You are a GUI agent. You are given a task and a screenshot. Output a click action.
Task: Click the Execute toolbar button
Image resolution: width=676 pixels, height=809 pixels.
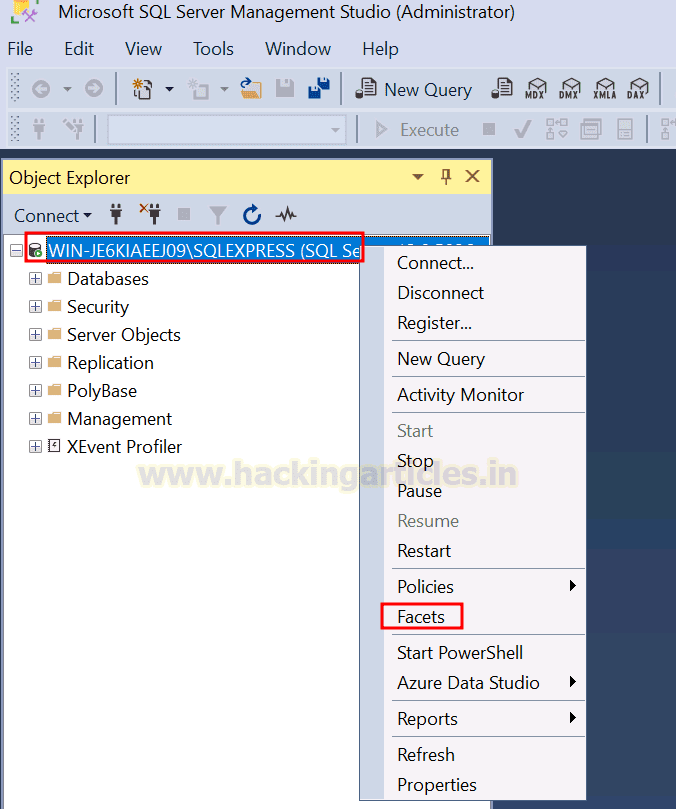point(417,130)
